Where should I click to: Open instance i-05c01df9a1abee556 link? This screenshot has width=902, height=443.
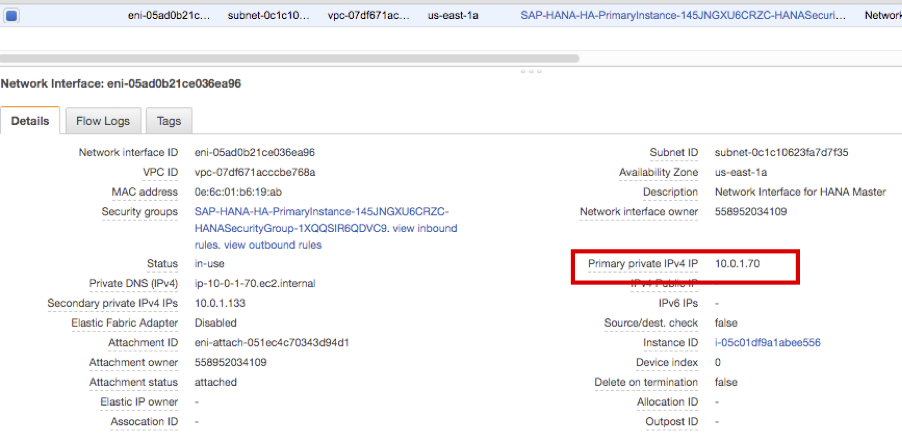767,342
